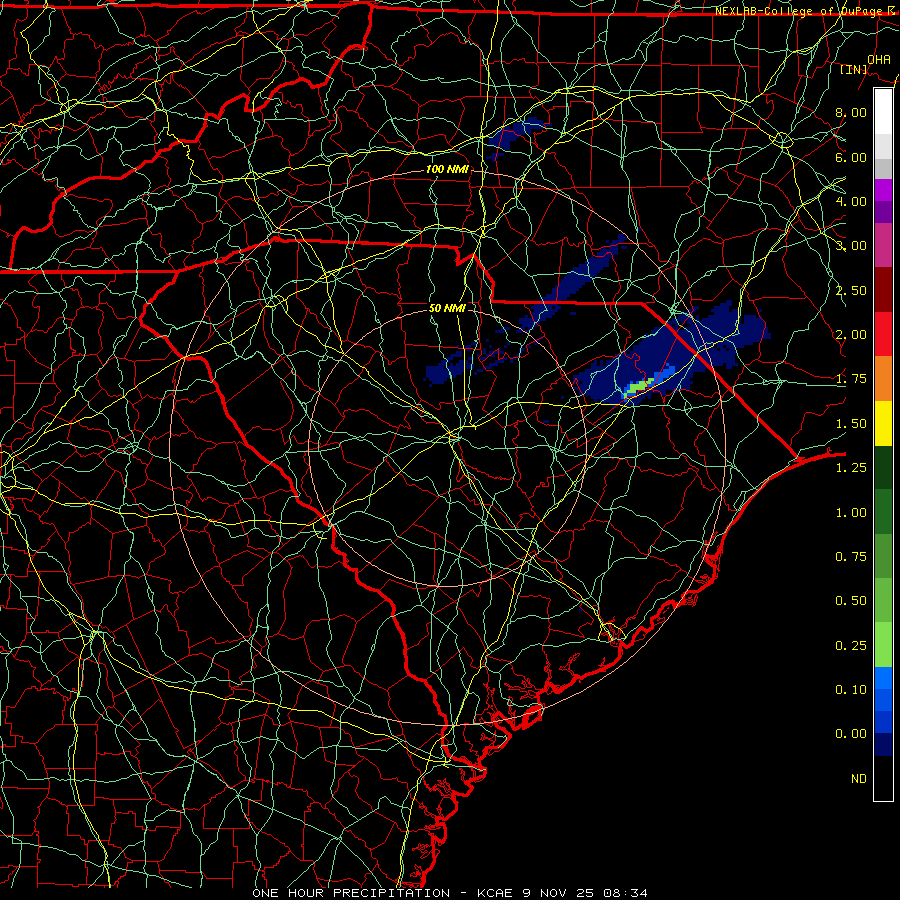
Task: Select the 2.50 scale value
Action: coord(851,290)
